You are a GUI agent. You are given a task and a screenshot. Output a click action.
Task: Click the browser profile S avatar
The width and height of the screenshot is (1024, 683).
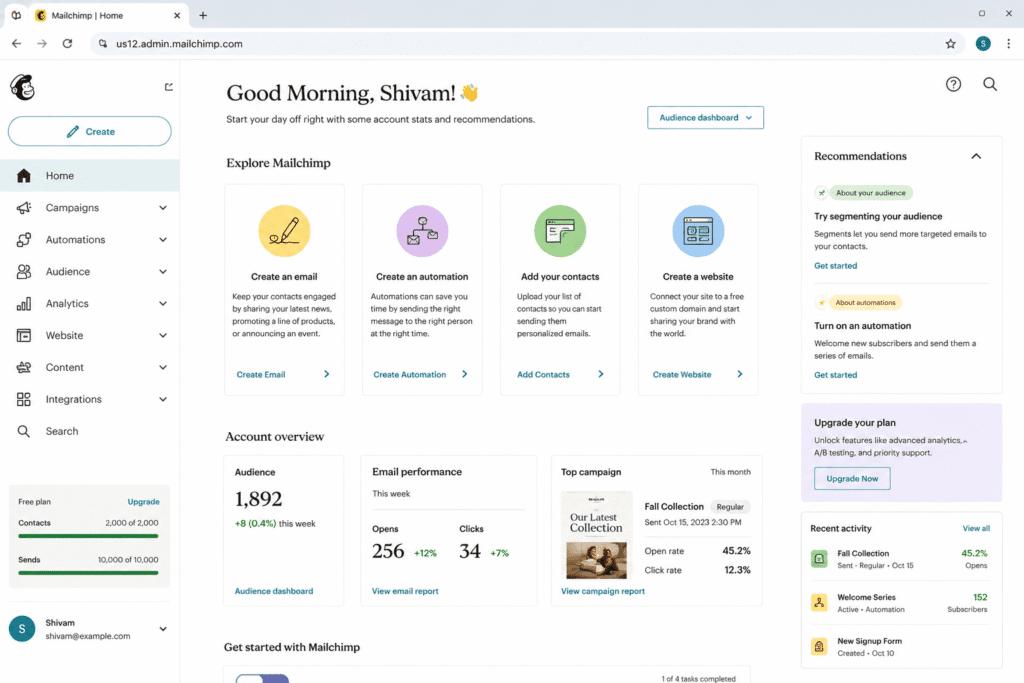tap(983, 44)
